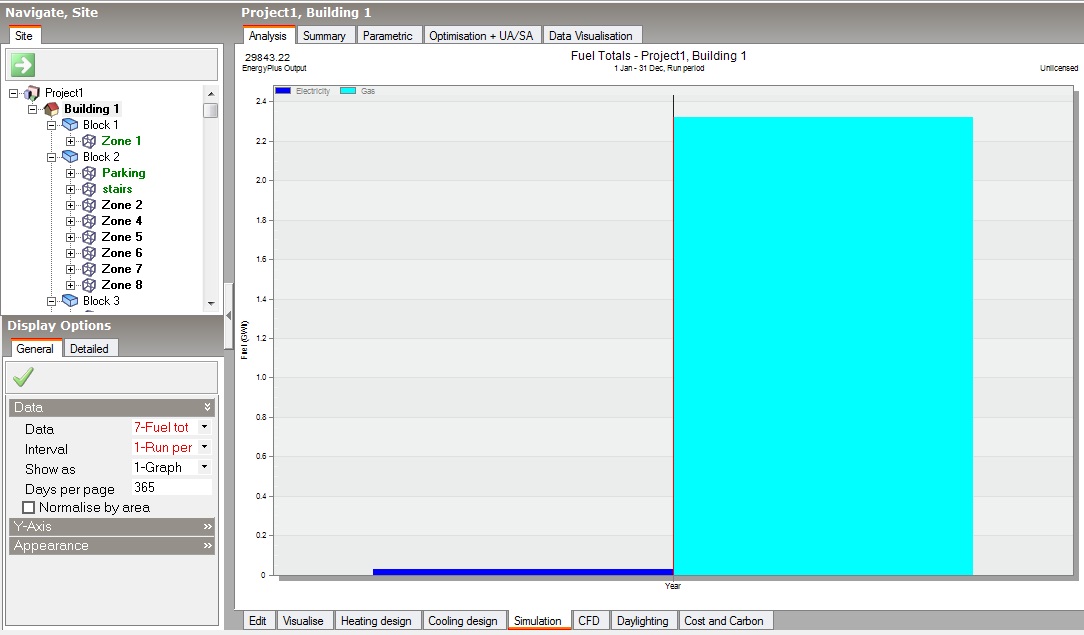Click the Zone 6 zone icon
This screenshot has height=635, width=1084.
tap(89, 253)
